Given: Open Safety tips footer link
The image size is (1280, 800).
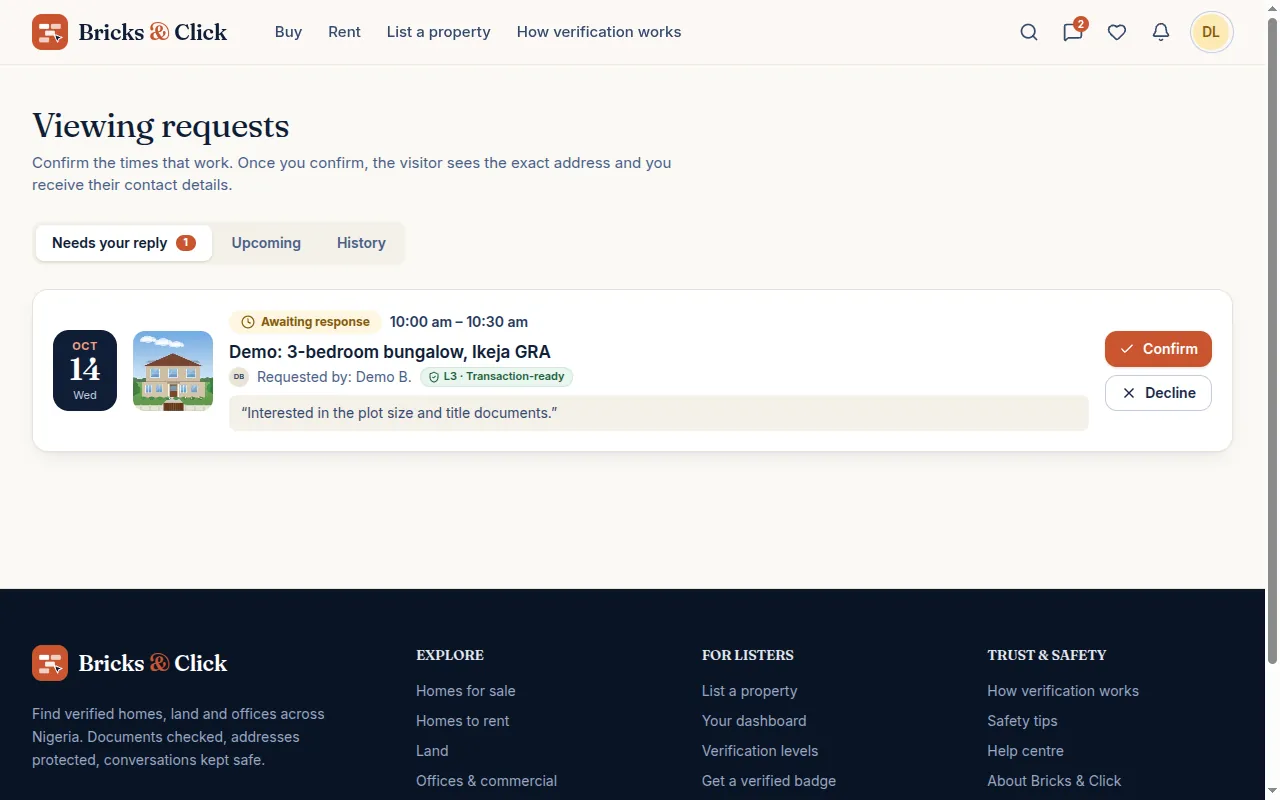Looking at the screenshot, I should coord(1022,721).
